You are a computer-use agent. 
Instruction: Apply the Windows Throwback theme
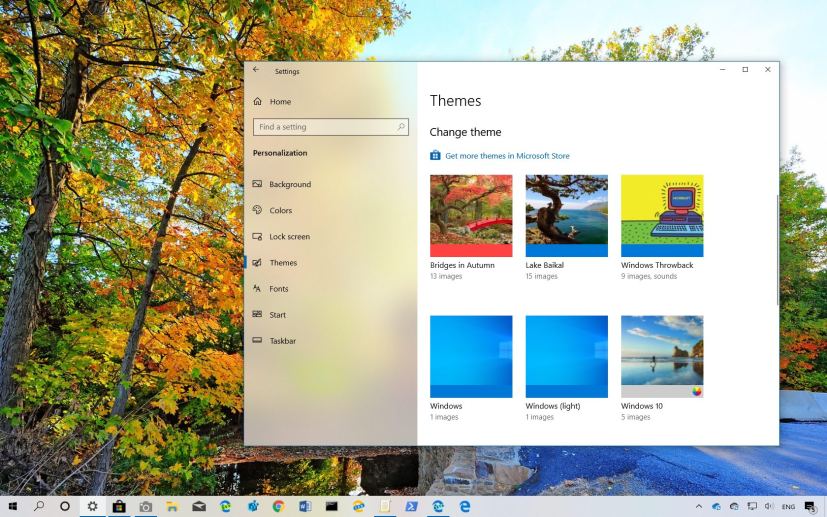(x=662, y=216)
